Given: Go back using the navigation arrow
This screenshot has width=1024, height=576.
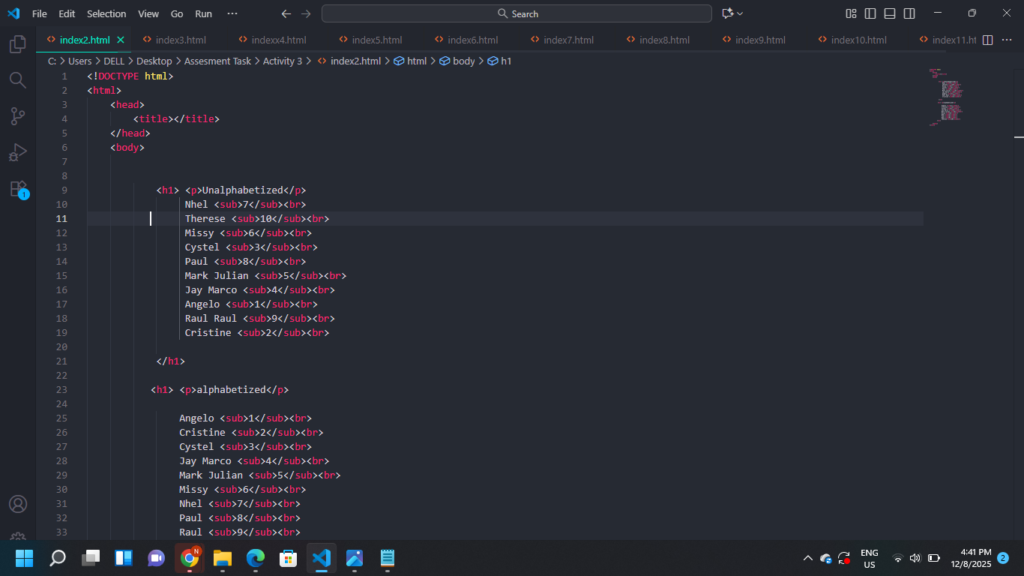Looking at the screenshot, I should click(x=286, y=14).
